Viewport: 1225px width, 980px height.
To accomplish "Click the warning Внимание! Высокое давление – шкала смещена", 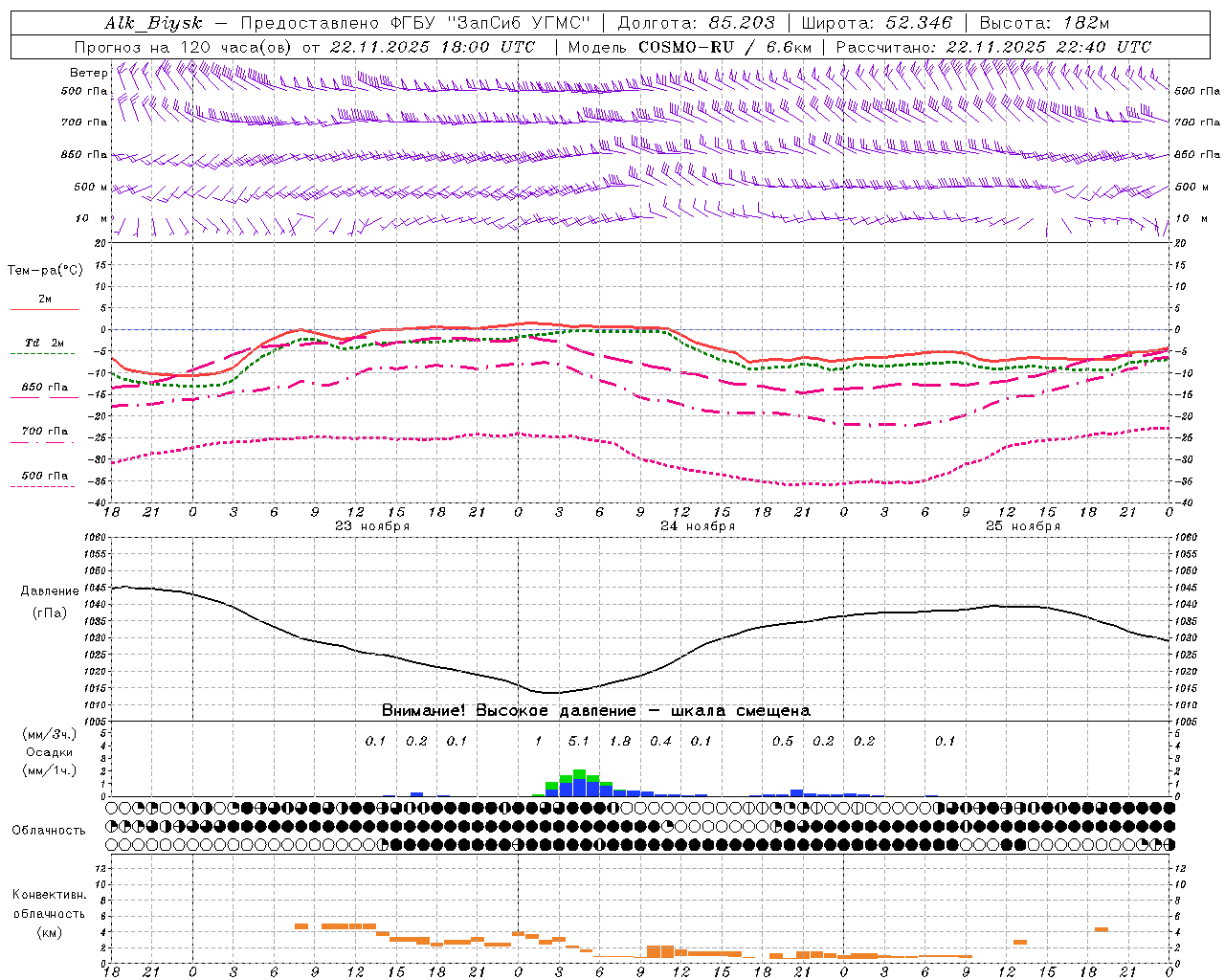I will coord(596,710).
